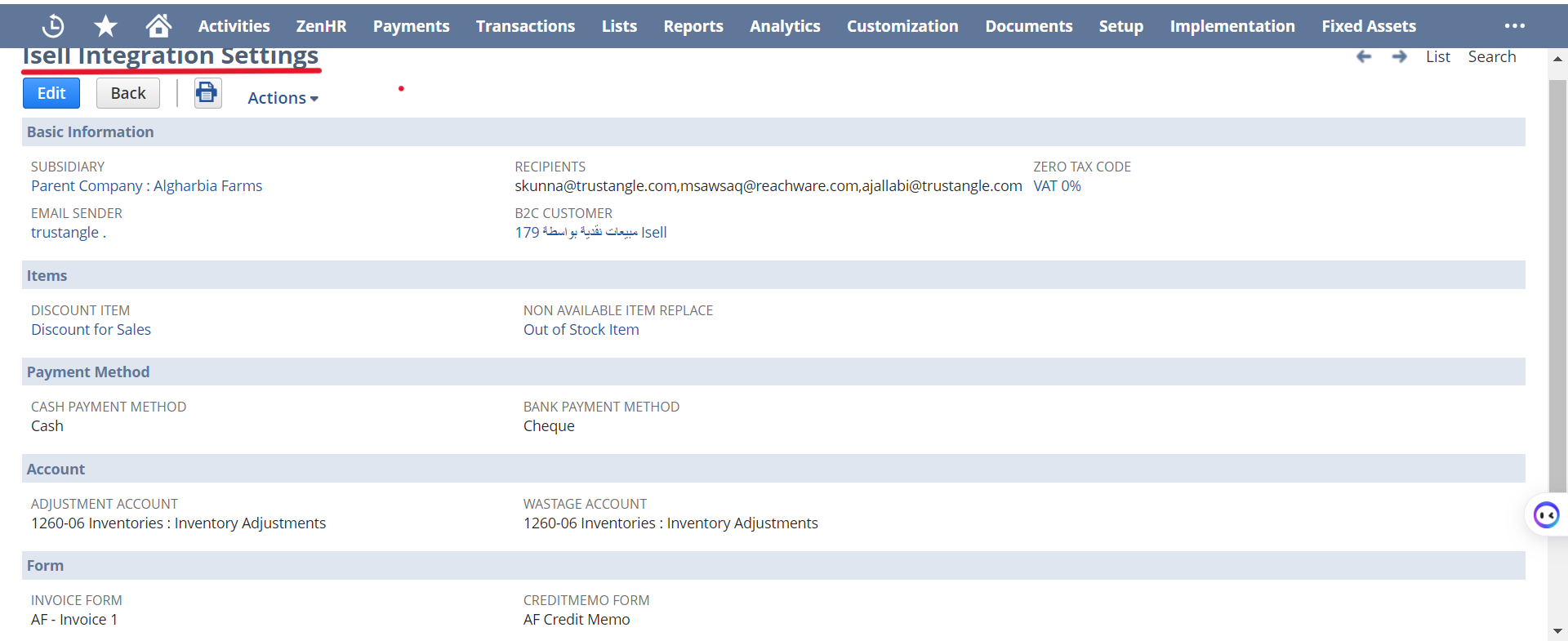
Task: Click the SUBSIDIARY field label
Action: [x=68, y=167]
